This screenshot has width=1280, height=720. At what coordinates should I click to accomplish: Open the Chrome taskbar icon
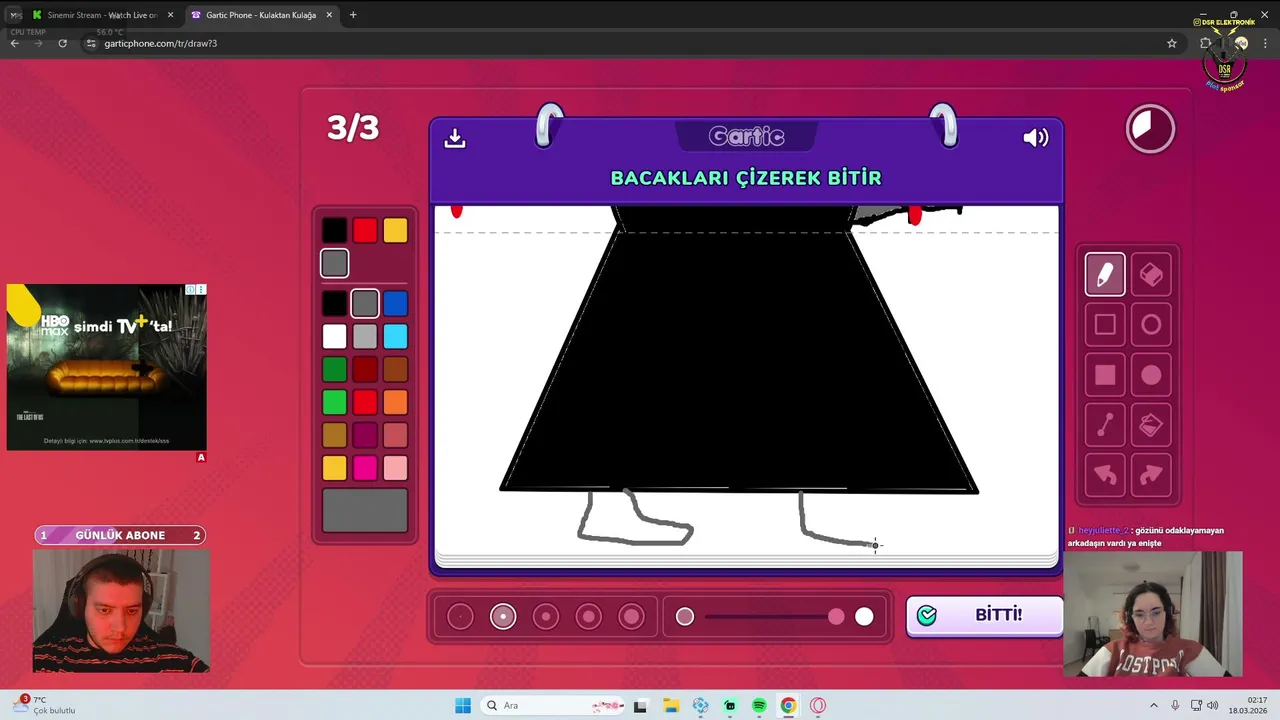pyautogui.click(x=788, y=706)
